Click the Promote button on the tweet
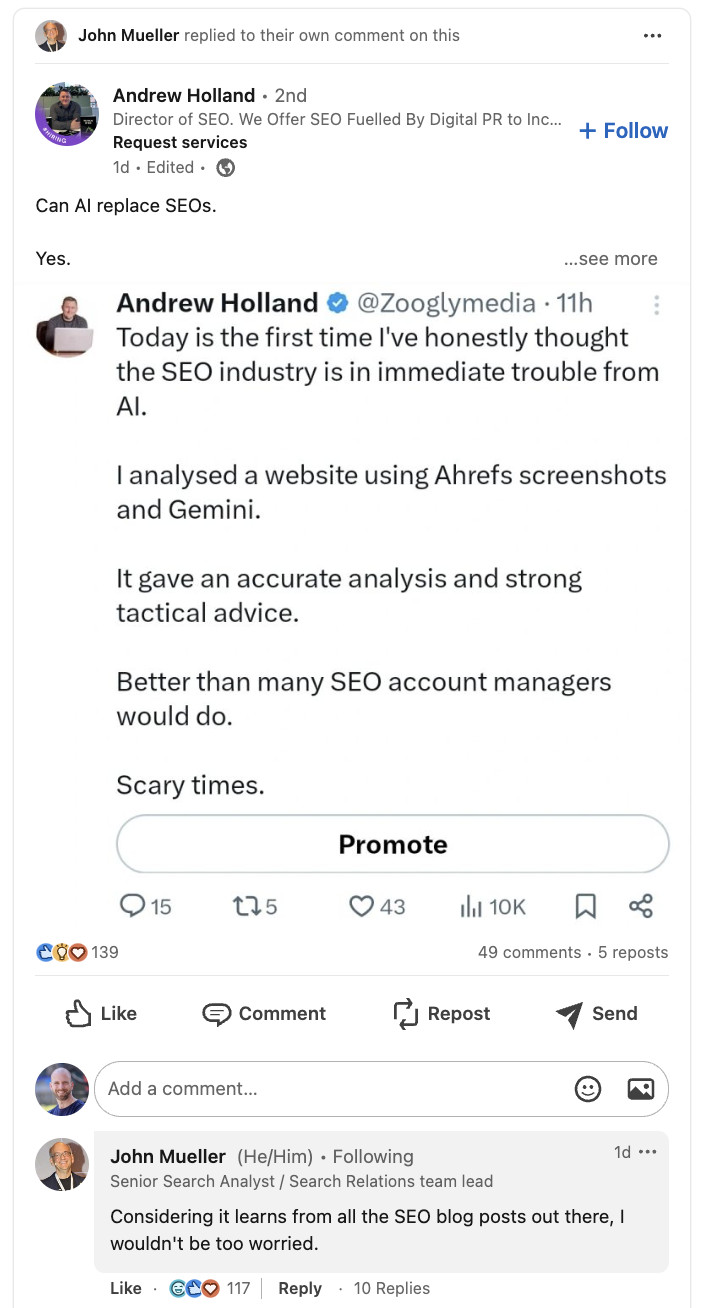 click(x=392, y=843)
